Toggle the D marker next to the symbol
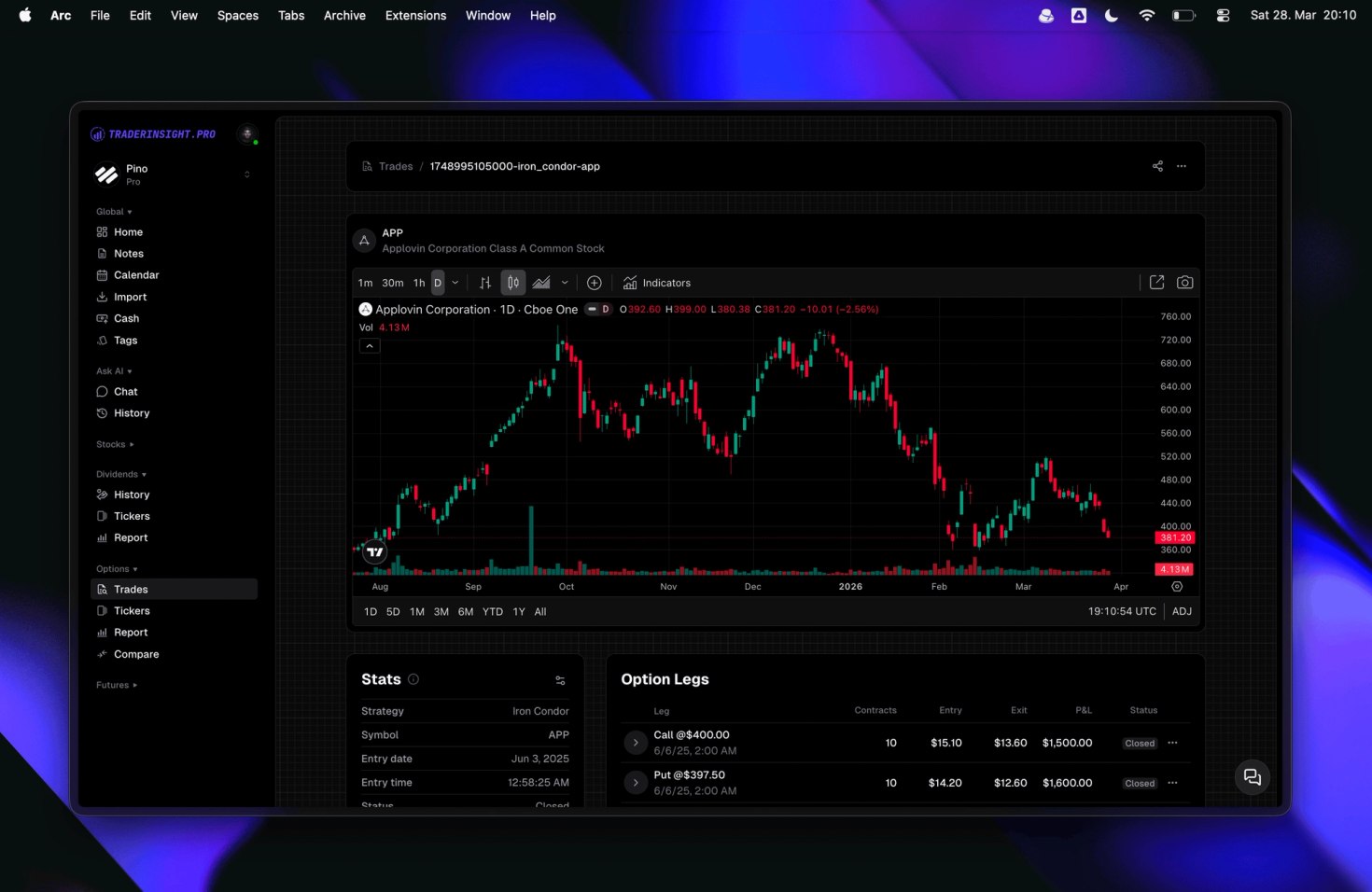1372x892 pixels. 605,309
